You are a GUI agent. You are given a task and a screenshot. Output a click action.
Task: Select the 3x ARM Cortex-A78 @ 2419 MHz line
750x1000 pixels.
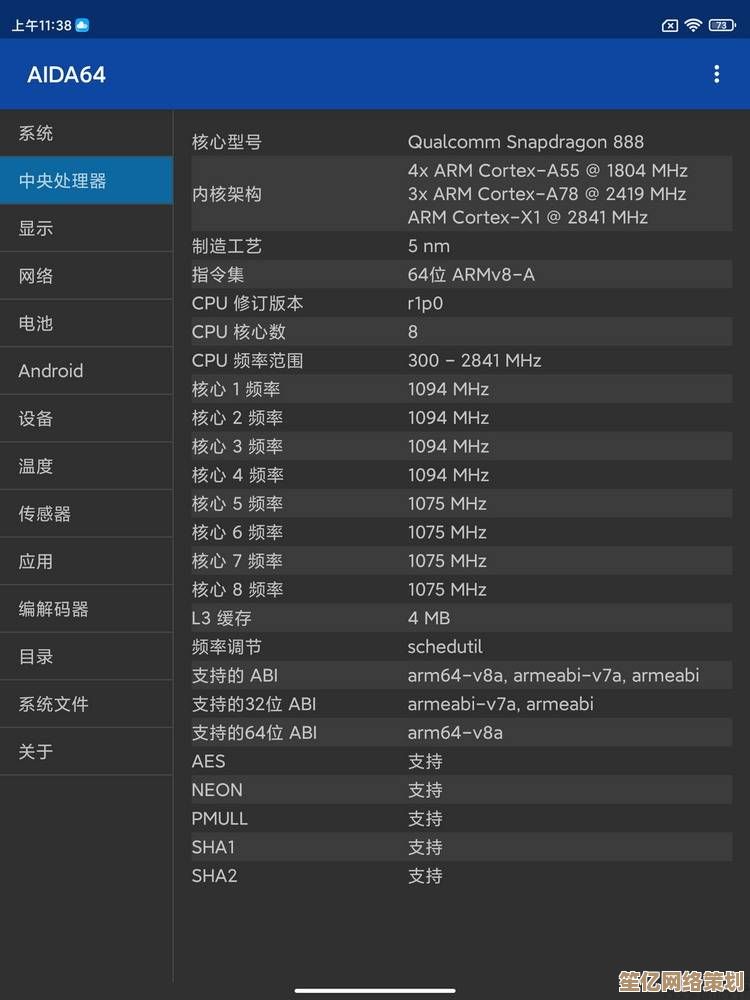pos(547,194)
